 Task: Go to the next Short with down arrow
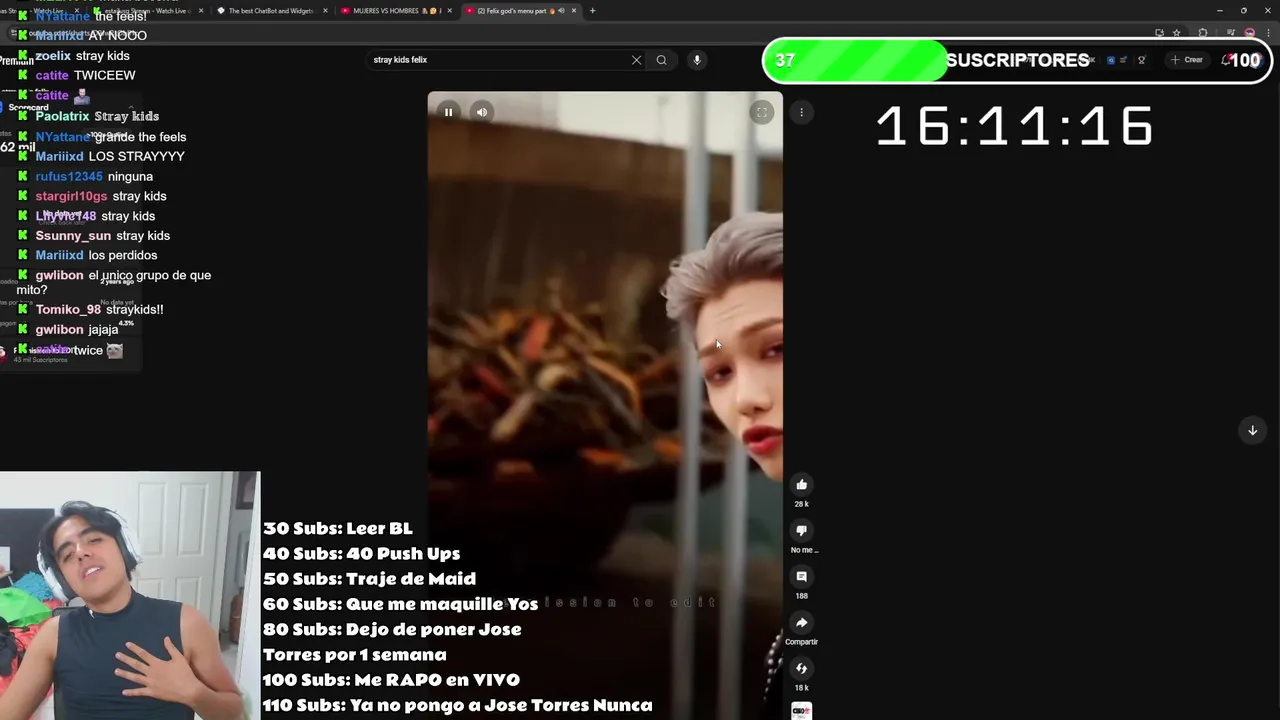point(1252,430)
